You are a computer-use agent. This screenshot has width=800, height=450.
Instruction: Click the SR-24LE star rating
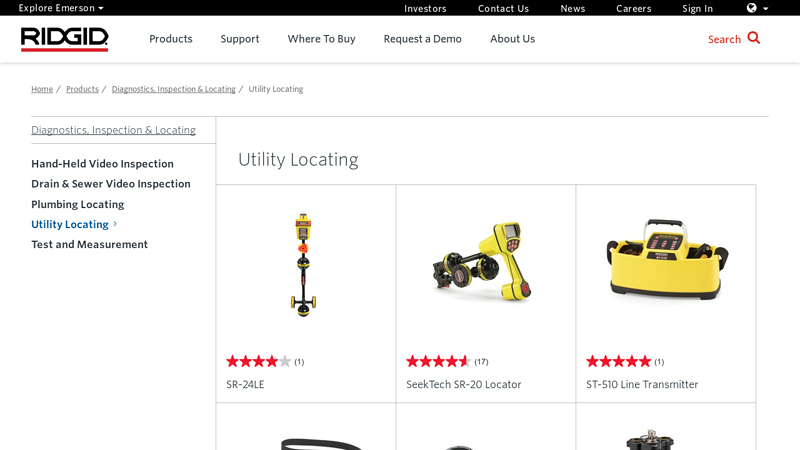[259, 362]
